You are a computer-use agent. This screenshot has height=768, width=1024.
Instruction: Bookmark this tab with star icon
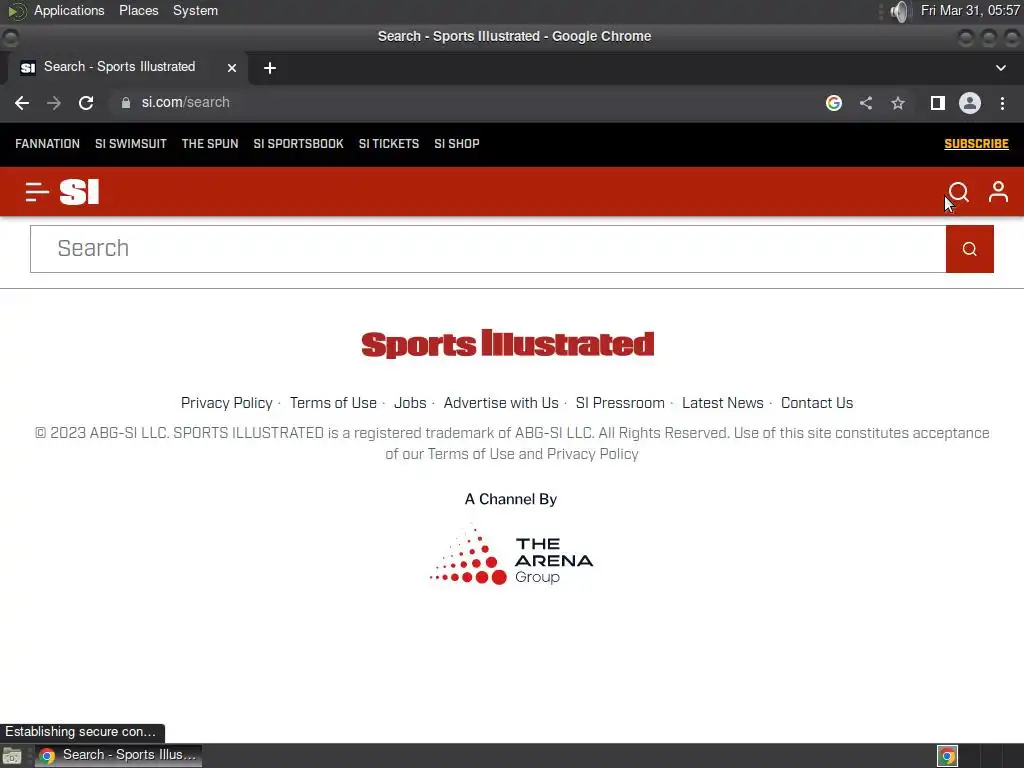898,103
